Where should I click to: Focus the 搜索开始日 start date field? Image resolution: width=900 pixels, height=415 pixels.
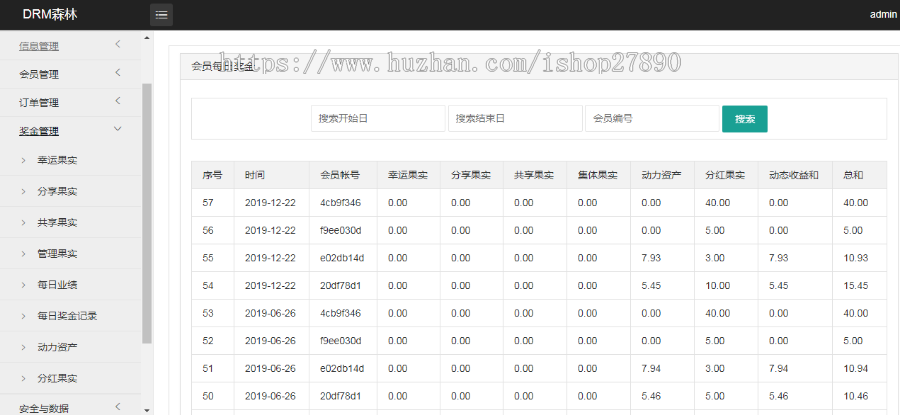tap(378, 119)
